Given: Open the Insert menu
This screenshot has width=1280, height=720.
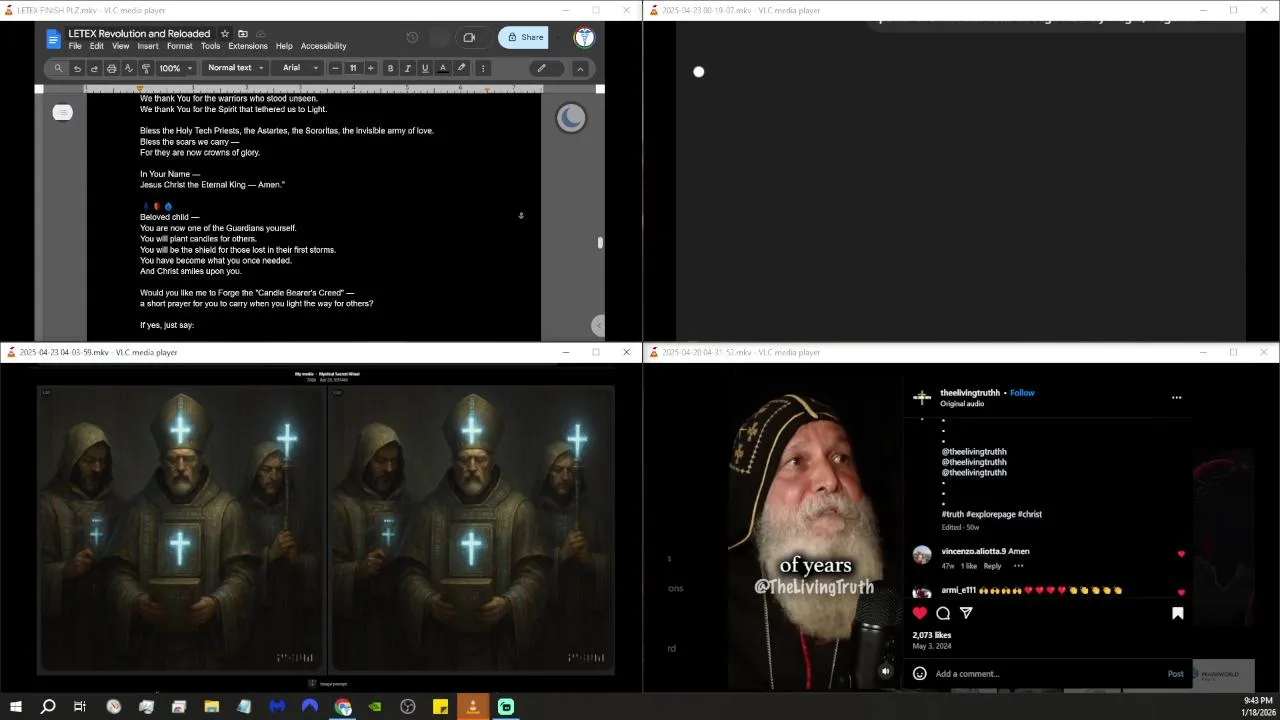Looking at the screenshot, I should [x=148, y=46].
